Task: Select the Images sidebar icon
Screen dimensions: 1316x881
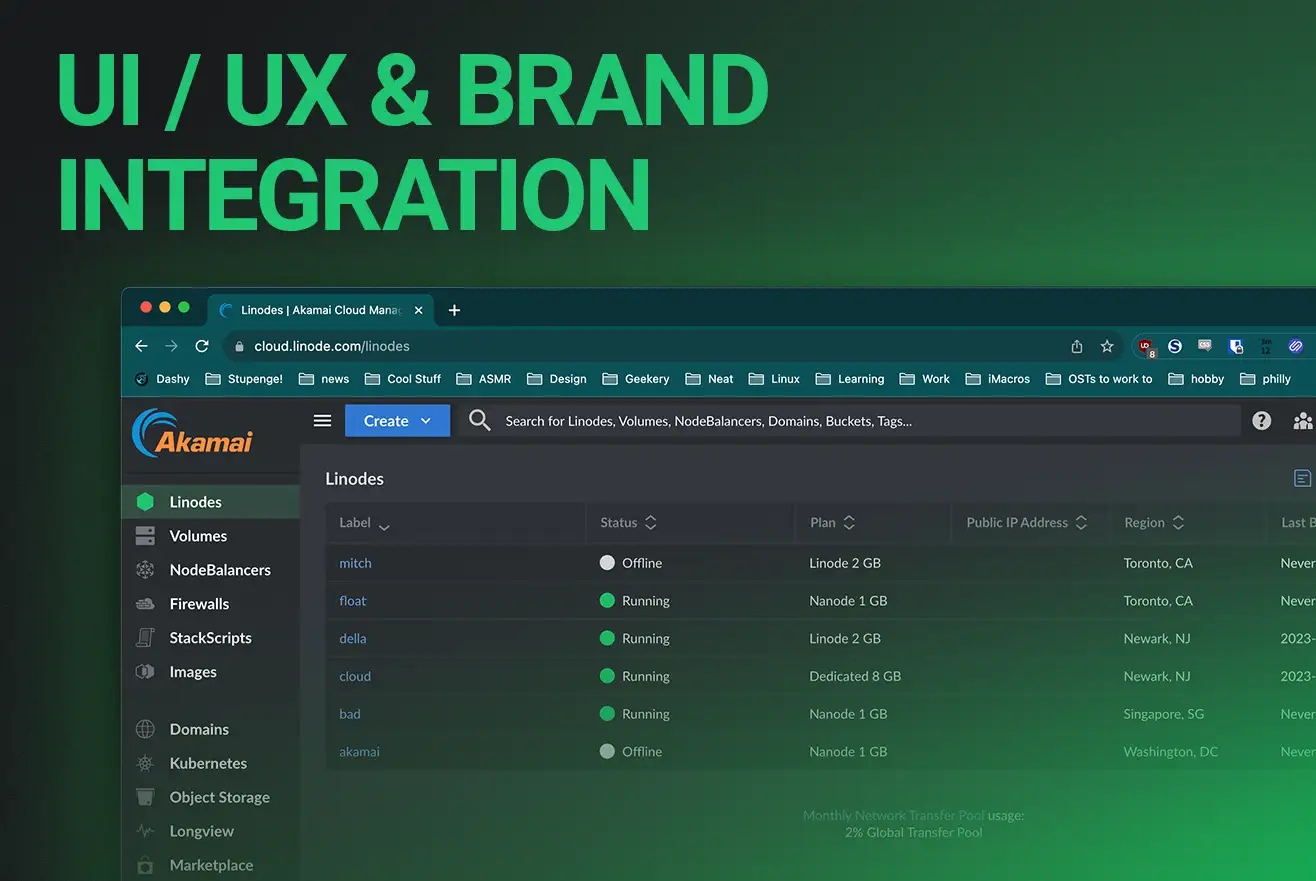Action: (147, 672)
